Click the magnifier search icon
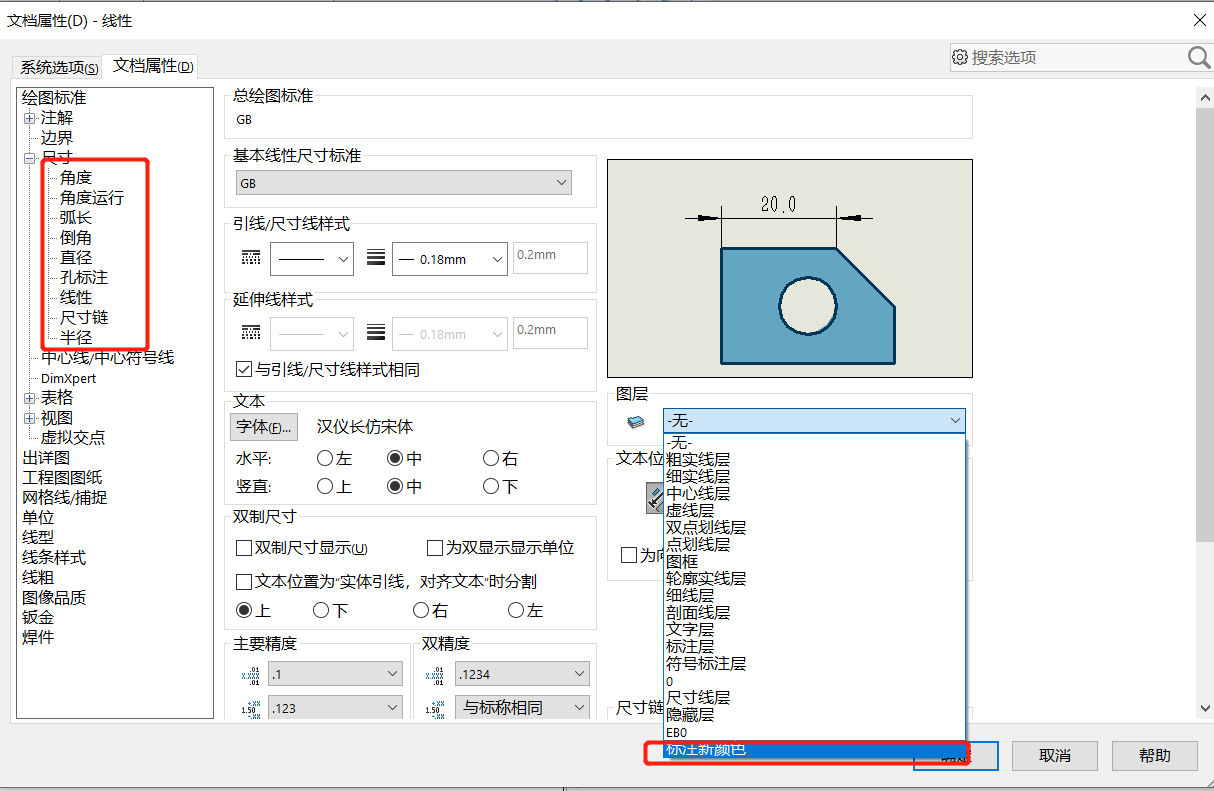The width and height of the screenshot is (1214, 791). (x=1199, y=58)
